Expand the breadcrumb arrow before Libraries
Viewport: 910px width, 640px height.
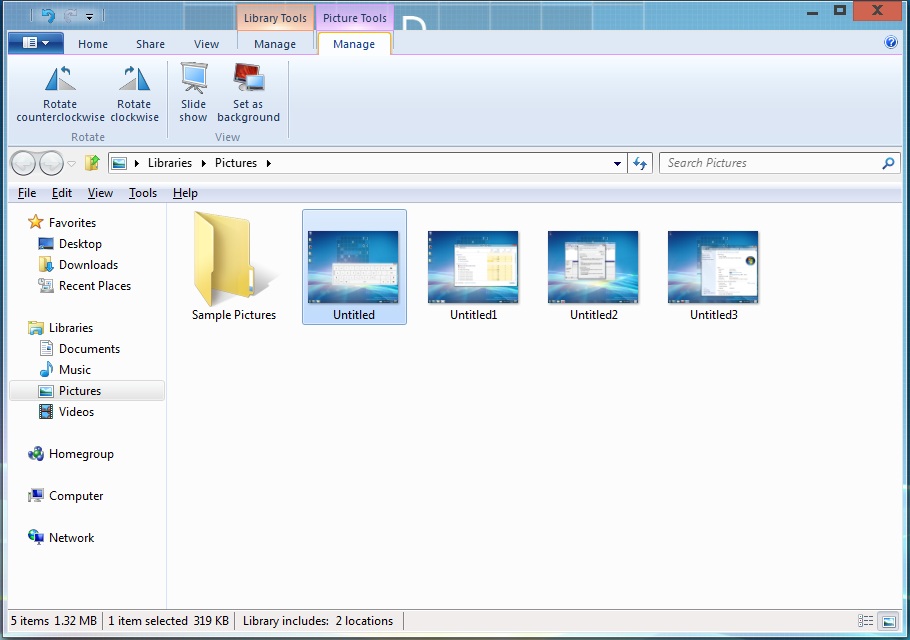coord(137,163)
